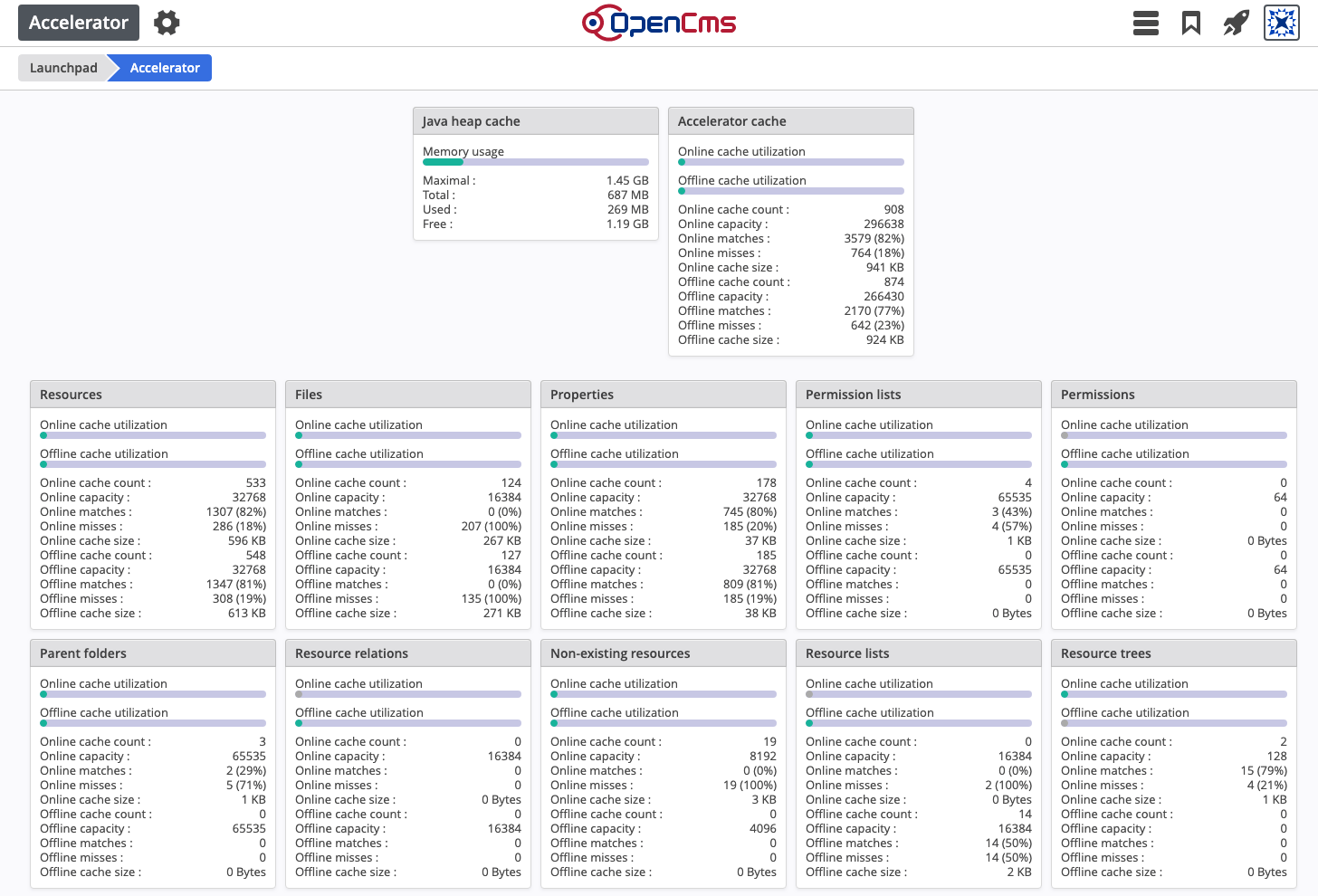Viewport: 1318px width, 896px height.
Task: Click Offline cache size 924 KB
Action: click(x=884, y=339)
